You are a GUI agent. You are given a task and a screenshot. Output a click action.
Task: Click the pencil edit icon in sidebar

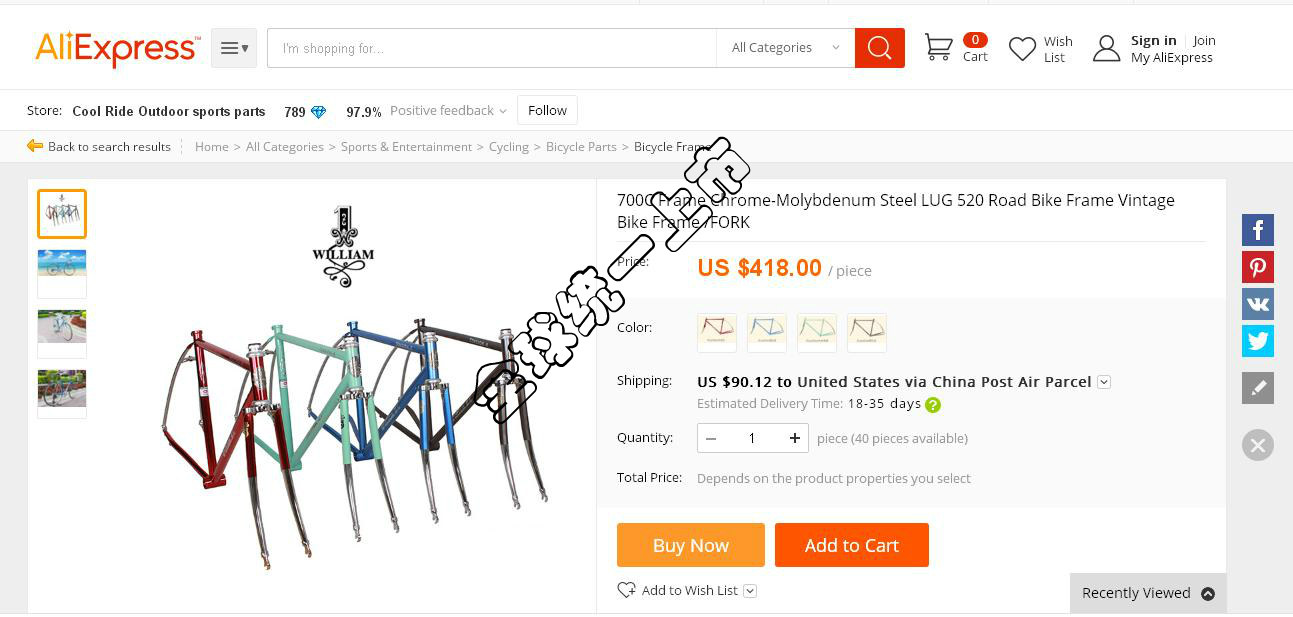point(1258,388)
